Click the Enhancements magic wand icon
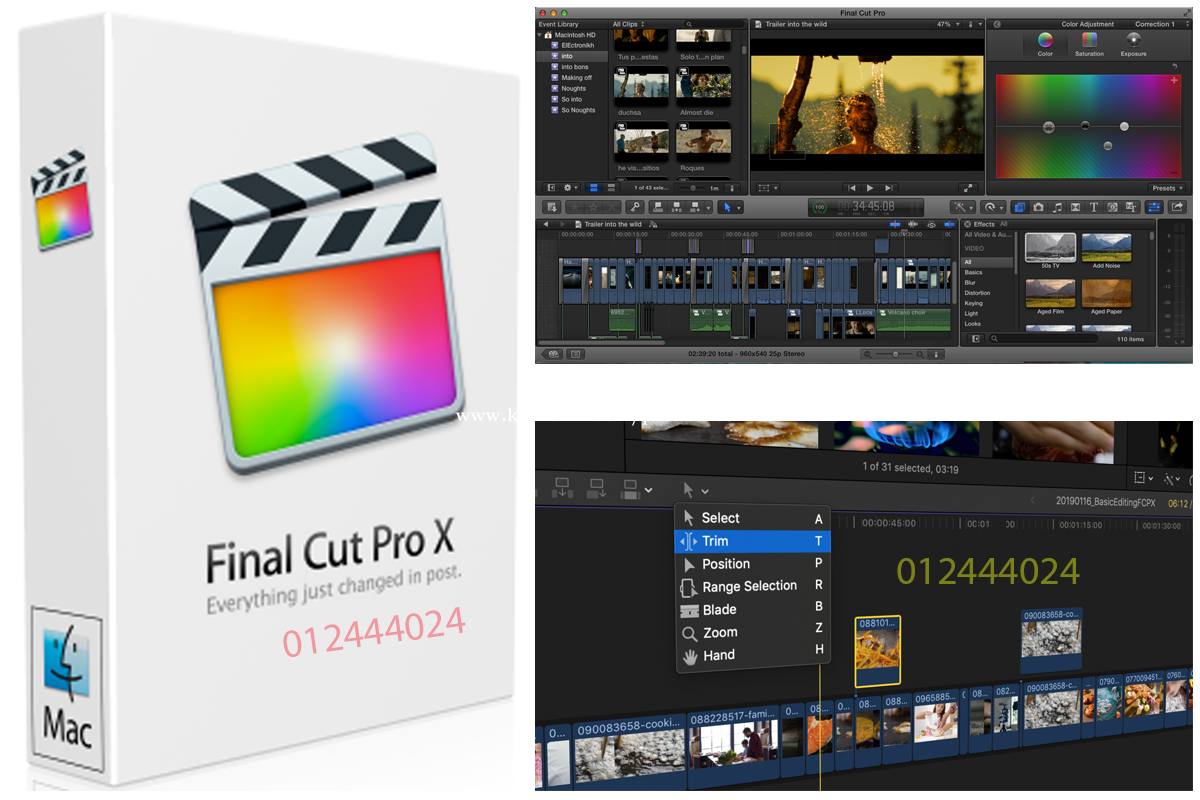The height and width of the screenshot is (800, 1200). (963, 207)
